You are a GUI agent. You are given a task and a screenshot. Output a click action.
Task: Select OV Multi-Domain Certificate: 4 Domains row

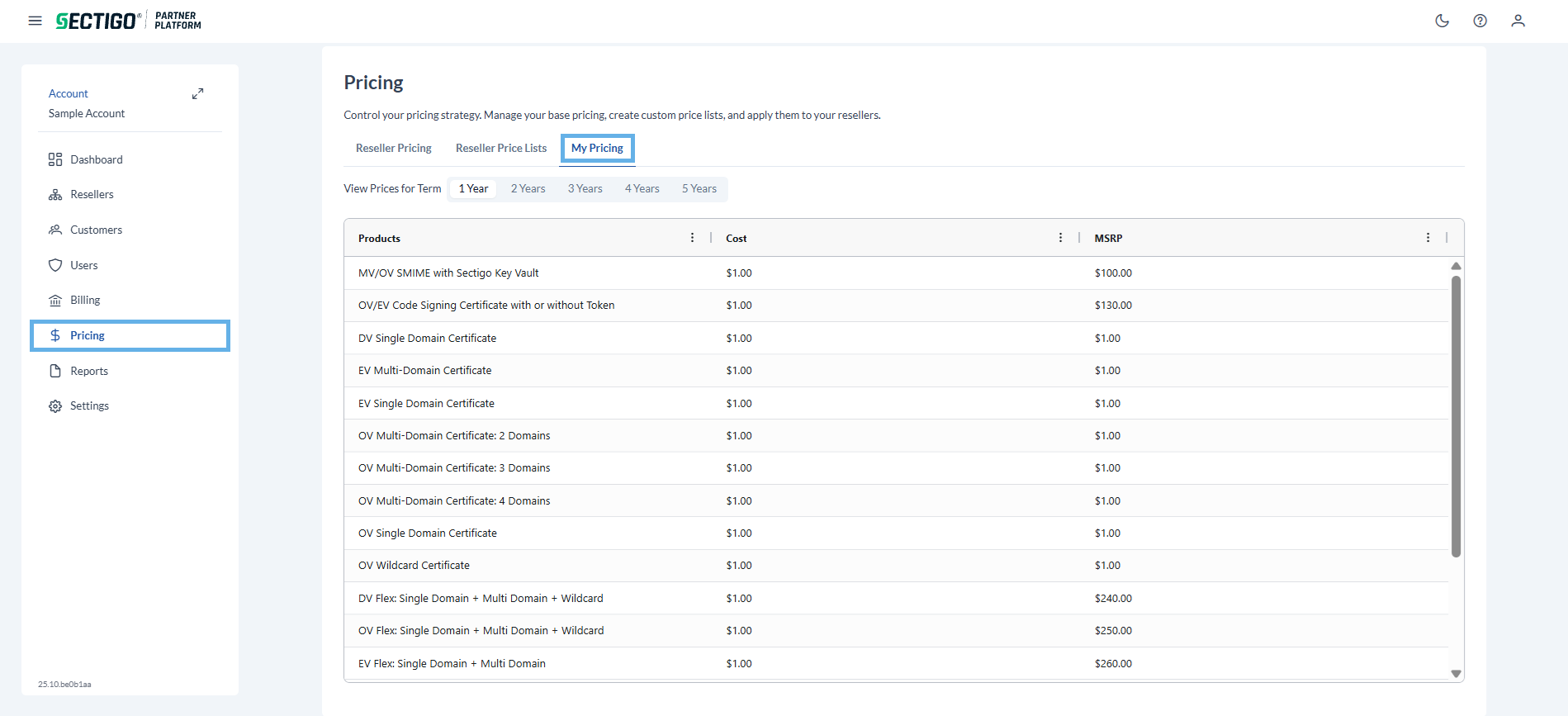897,501
